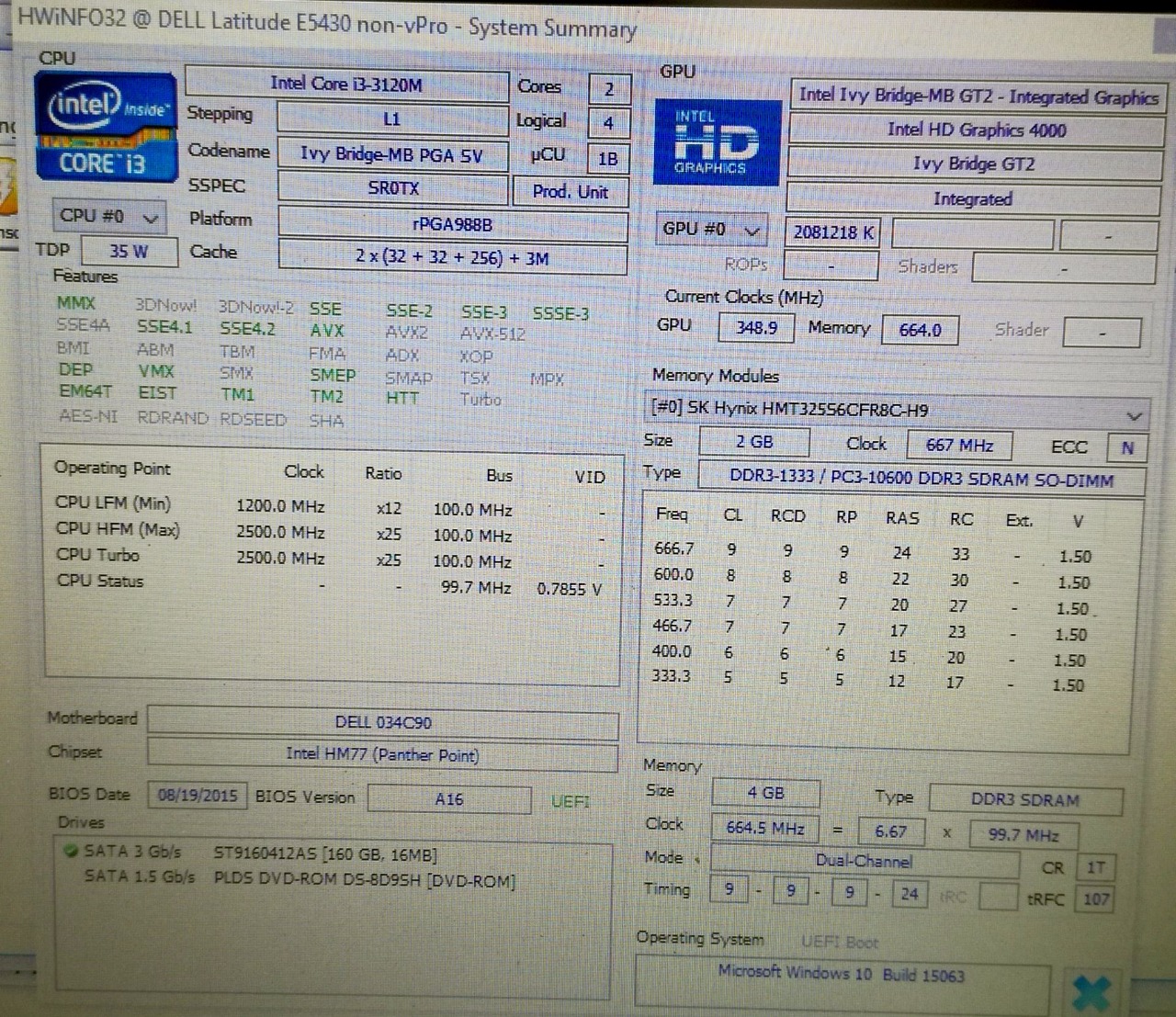1176x1017 pixels.
Task: Click the green SATA 3 Gb/s status icon
Action: [71, 851]
